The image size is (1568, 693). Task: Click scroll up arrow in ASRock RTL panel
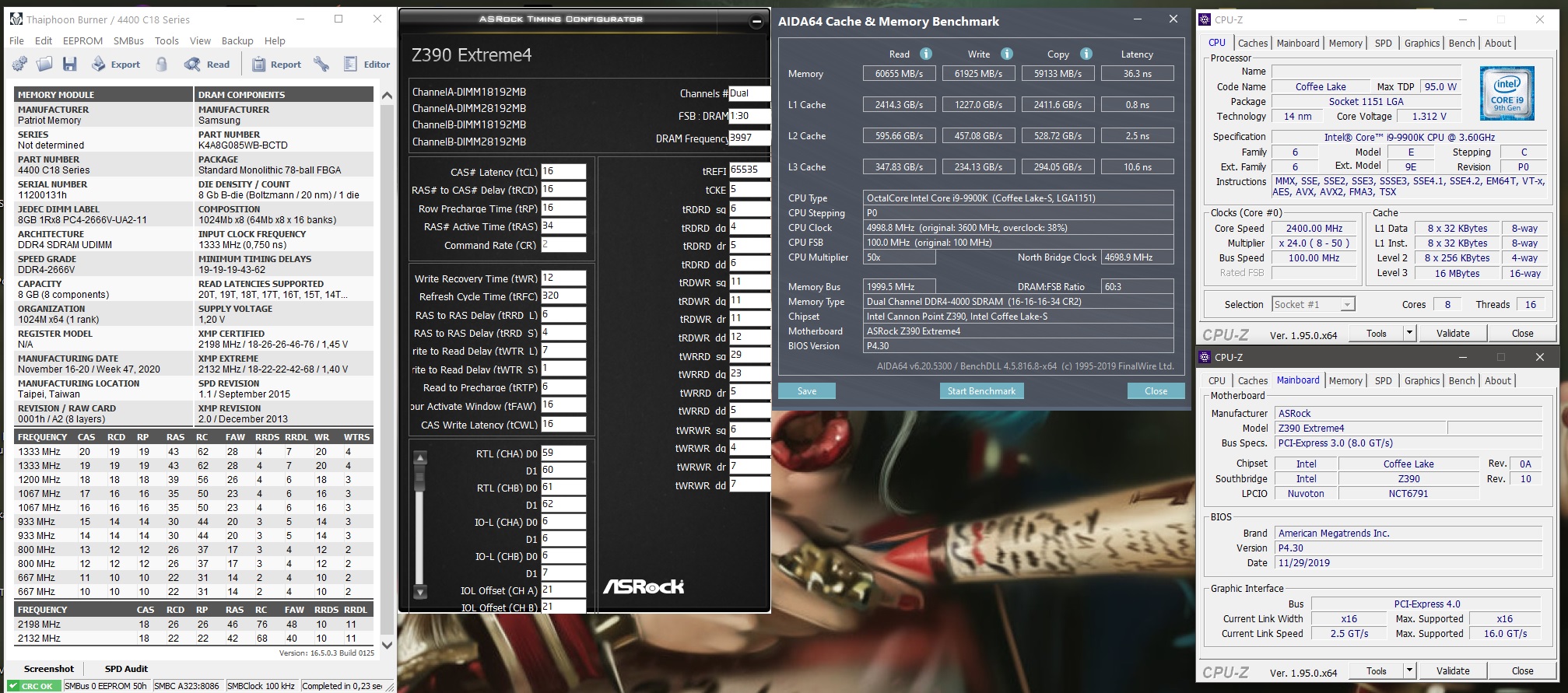pyautogui.click(x=420, y=457)
